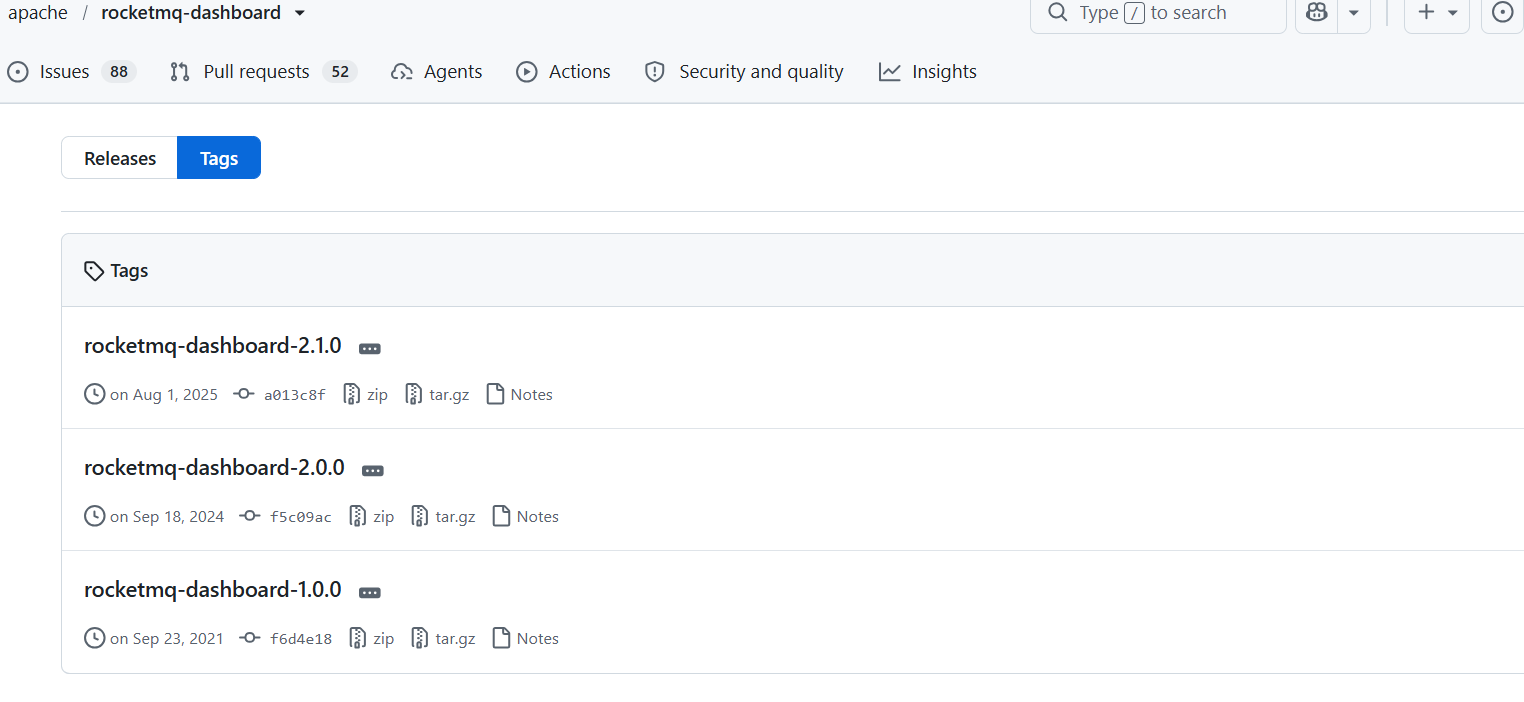Switch to the Releases view
This screenshot has width=1524, height=702.
coord(120,158)
